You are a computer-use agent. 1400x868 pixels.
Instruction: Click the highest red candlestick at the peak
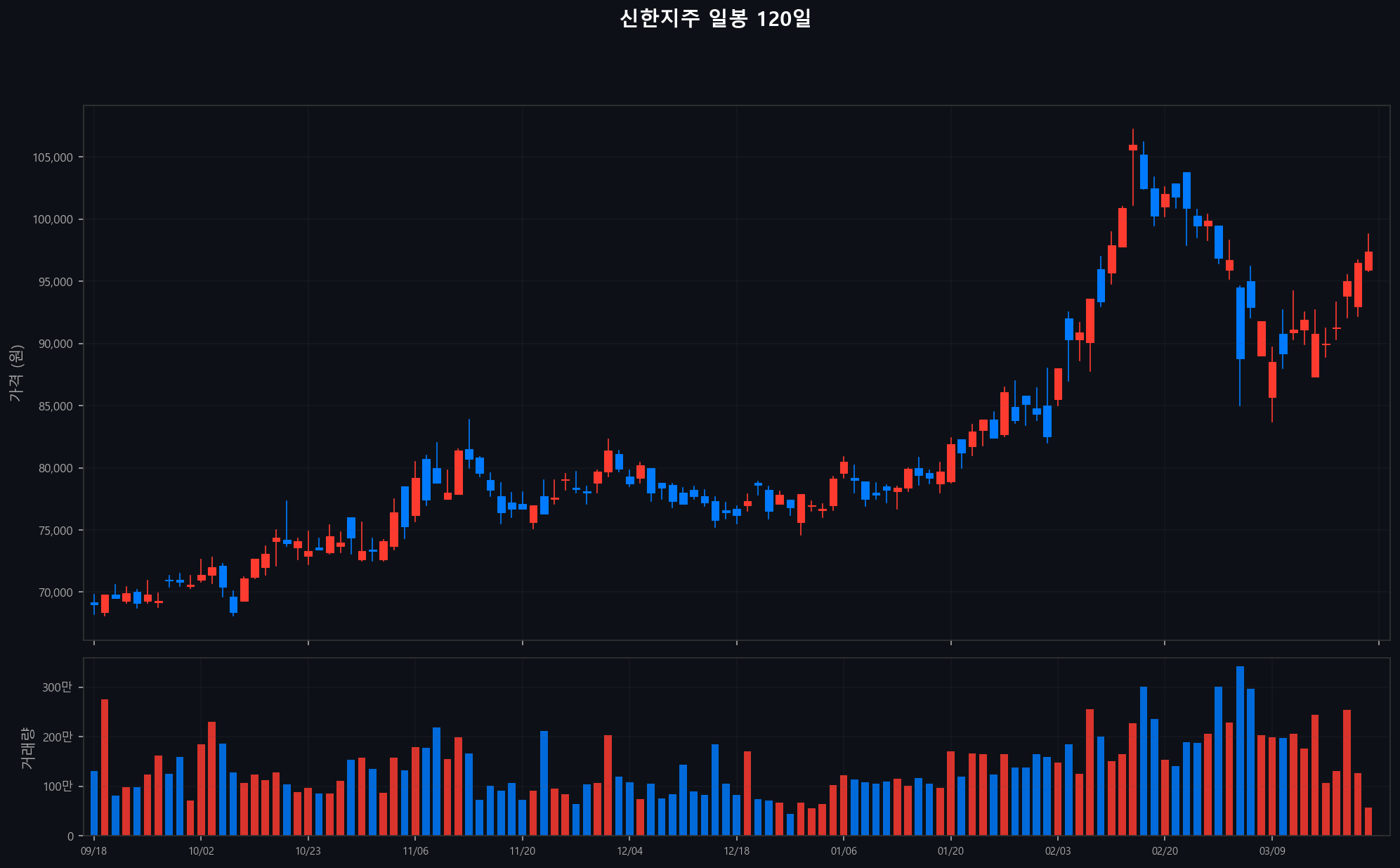click(1132, 148)
